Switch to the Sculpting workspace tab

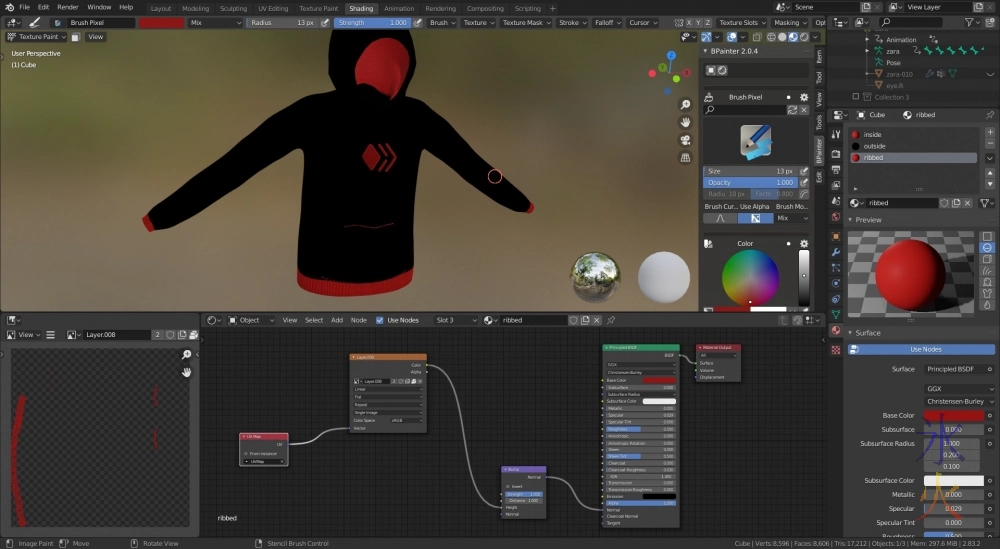point(233,8)
